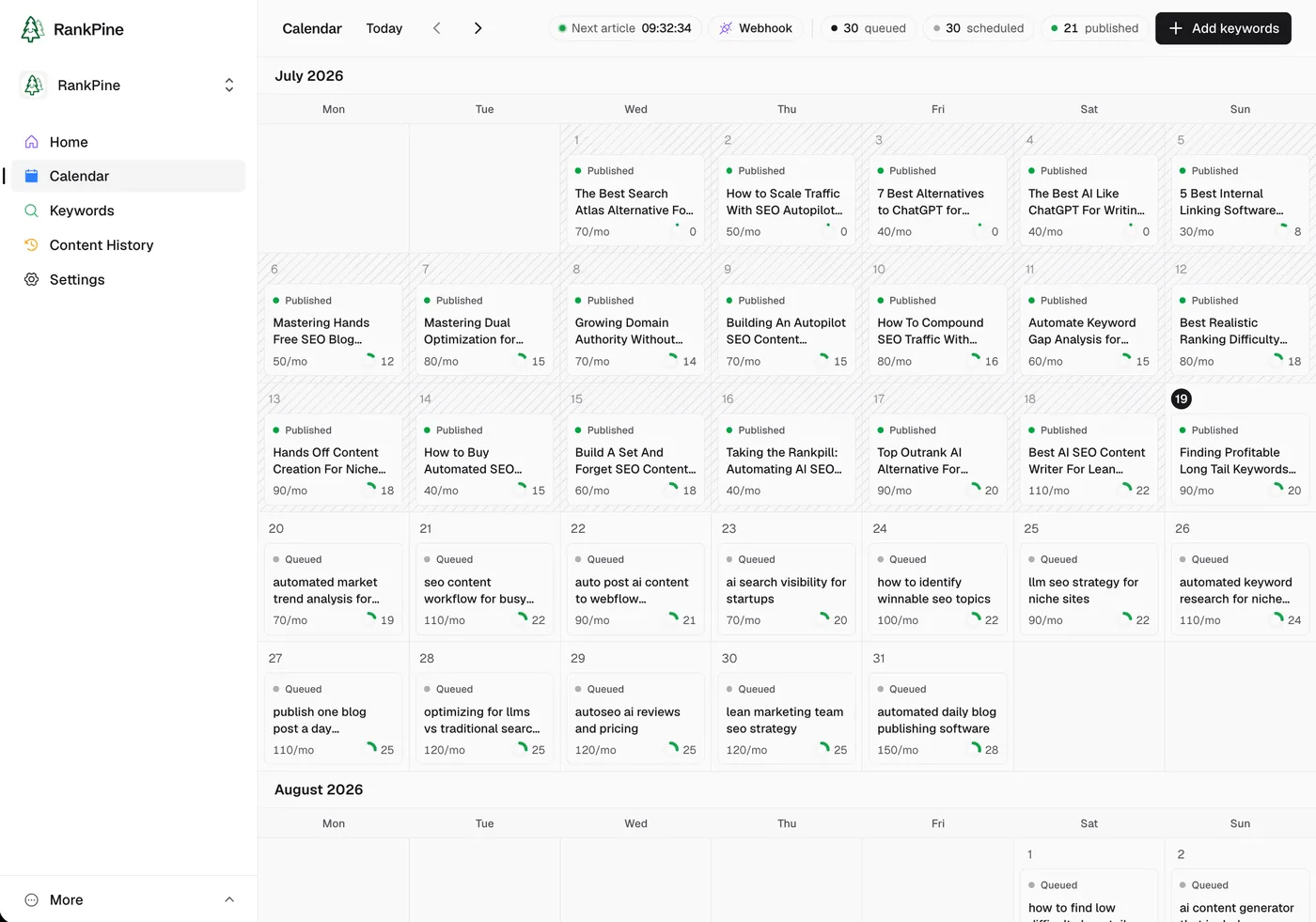1316x922 pixels.
Task: Open llm seo strategy for niche sites card
Action: click(x=1089, y=590)
